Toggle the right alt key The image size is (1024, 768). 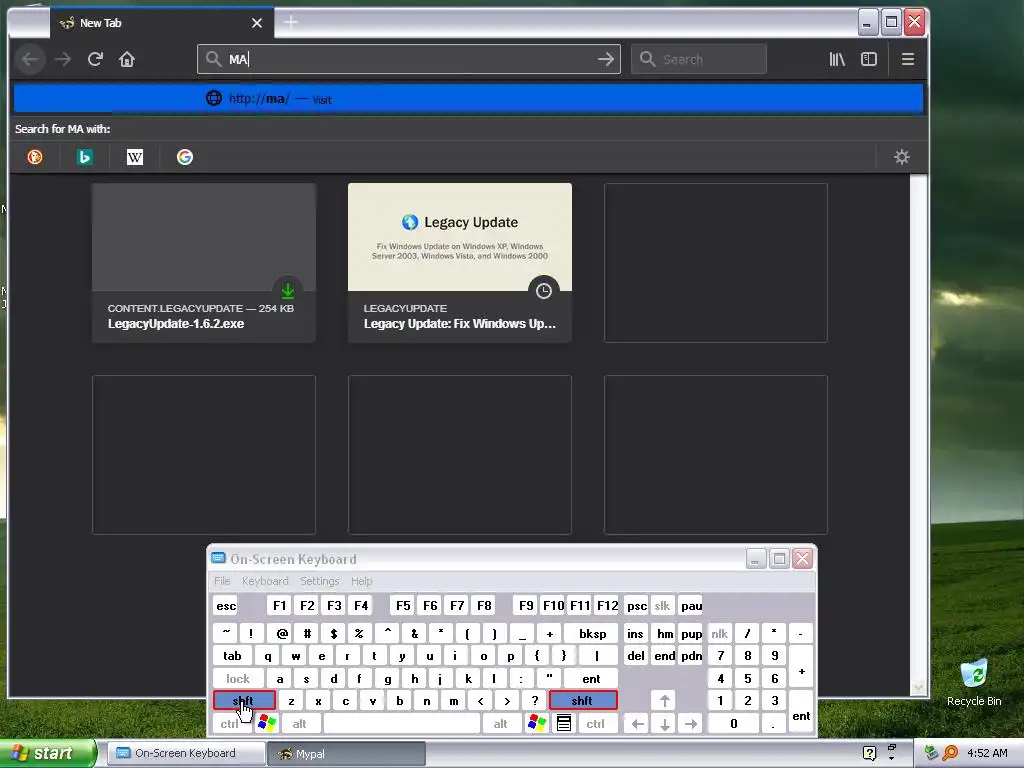point(501,723)
